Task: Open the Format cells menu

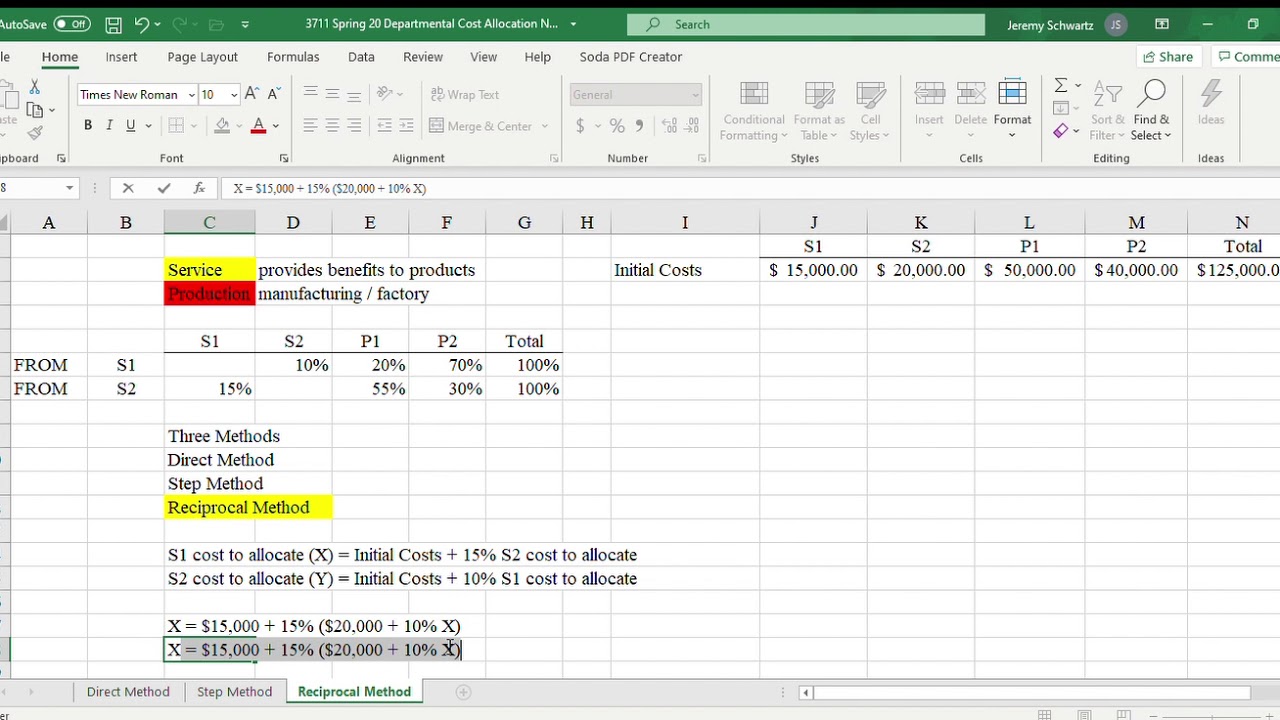Action: tap(1012, 110)
